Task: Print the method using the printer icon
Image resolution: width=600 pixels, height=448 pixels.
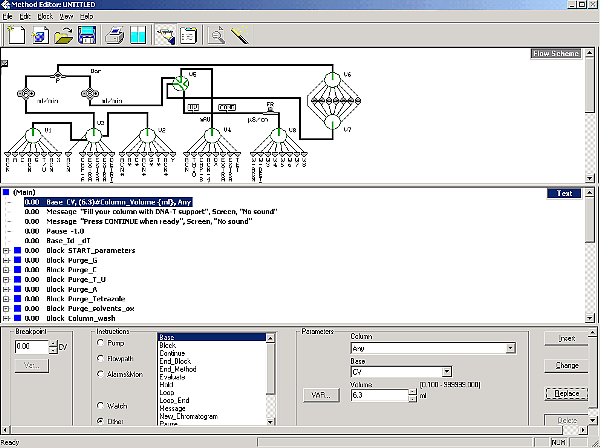Action: coord(114,35)
